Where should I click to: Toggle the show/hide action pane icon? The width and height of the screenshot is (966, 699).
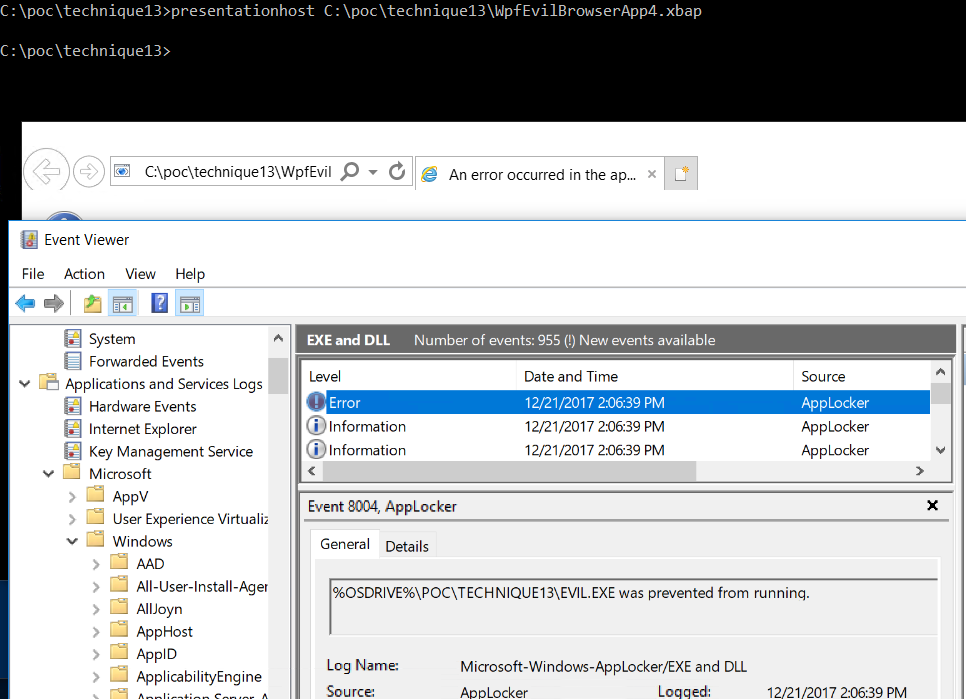pos(189,303)
